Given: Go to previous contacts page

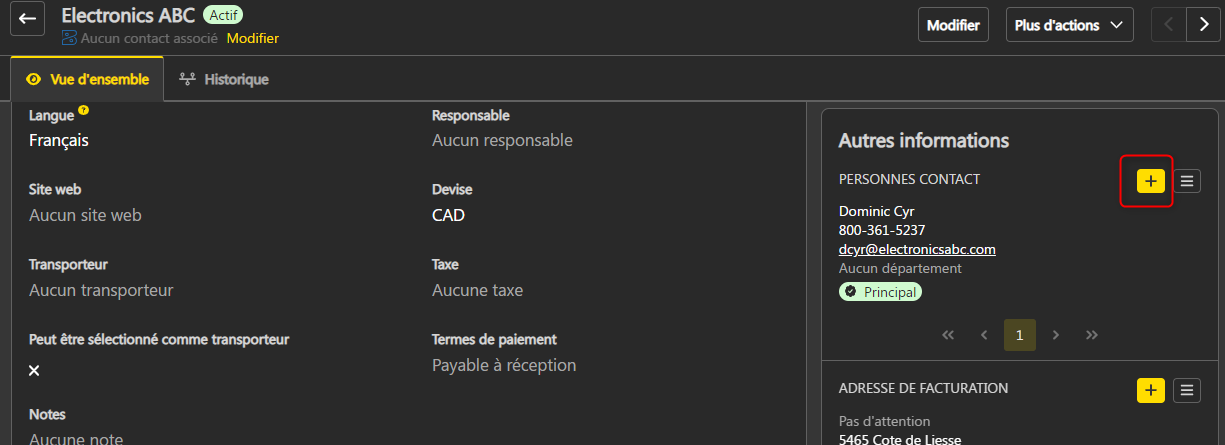Looking at the screenshot, I should (x=984, y=335).
